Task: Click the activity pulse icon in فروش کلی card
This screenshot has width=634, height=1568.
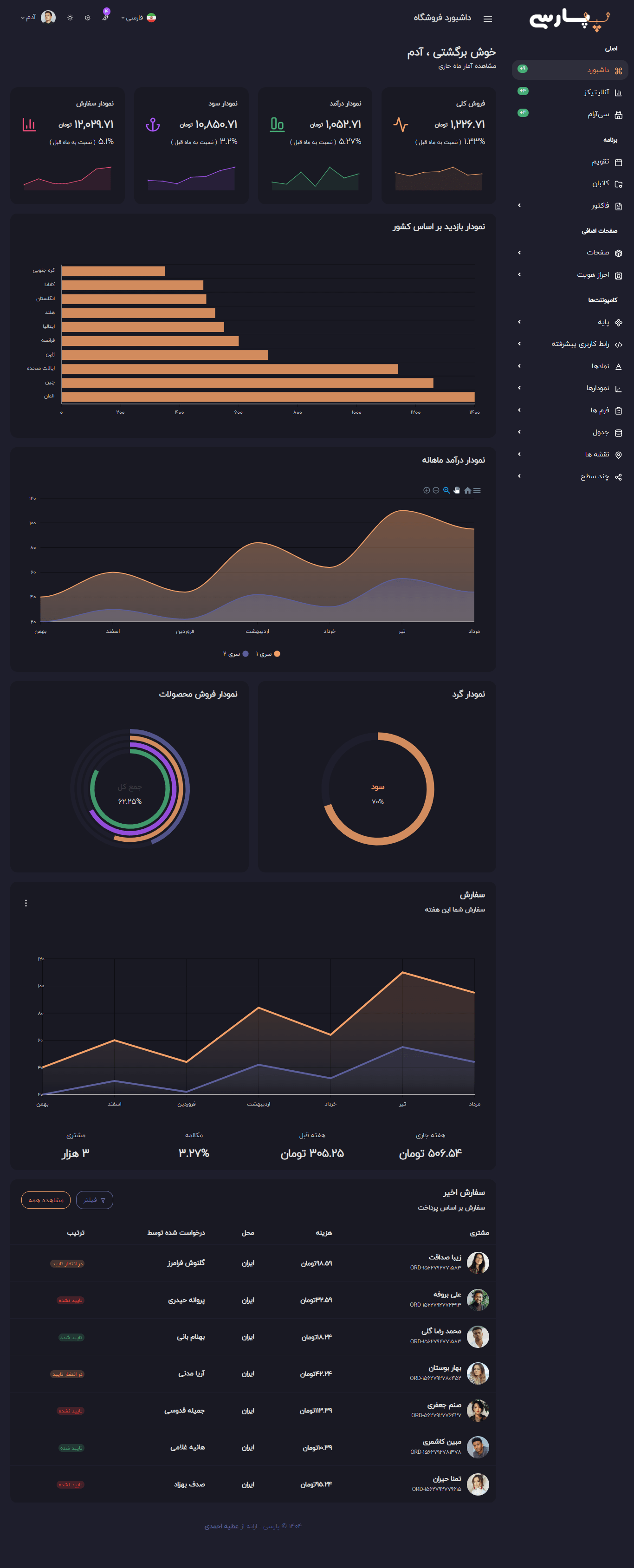Action: [x=401, y=124]
